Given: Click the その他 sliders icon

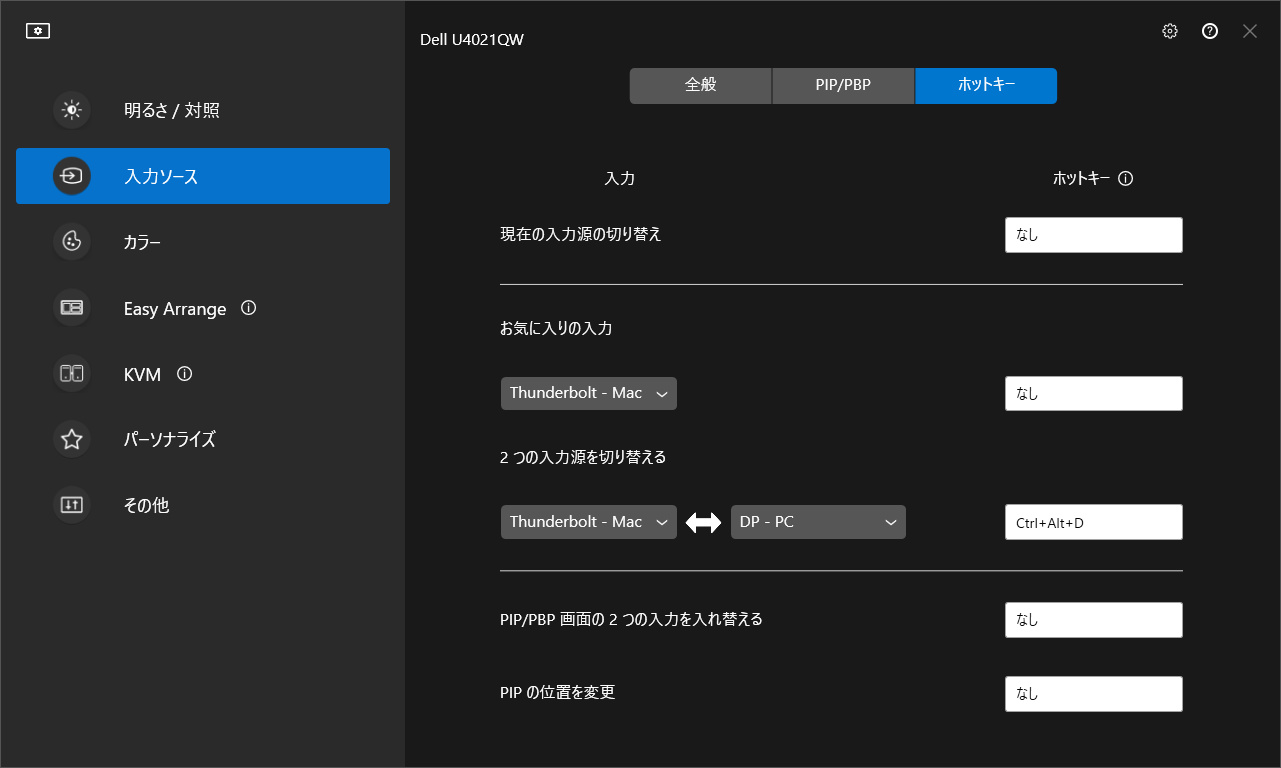Looking at the screenshot, I should click(x=72, y=505).
